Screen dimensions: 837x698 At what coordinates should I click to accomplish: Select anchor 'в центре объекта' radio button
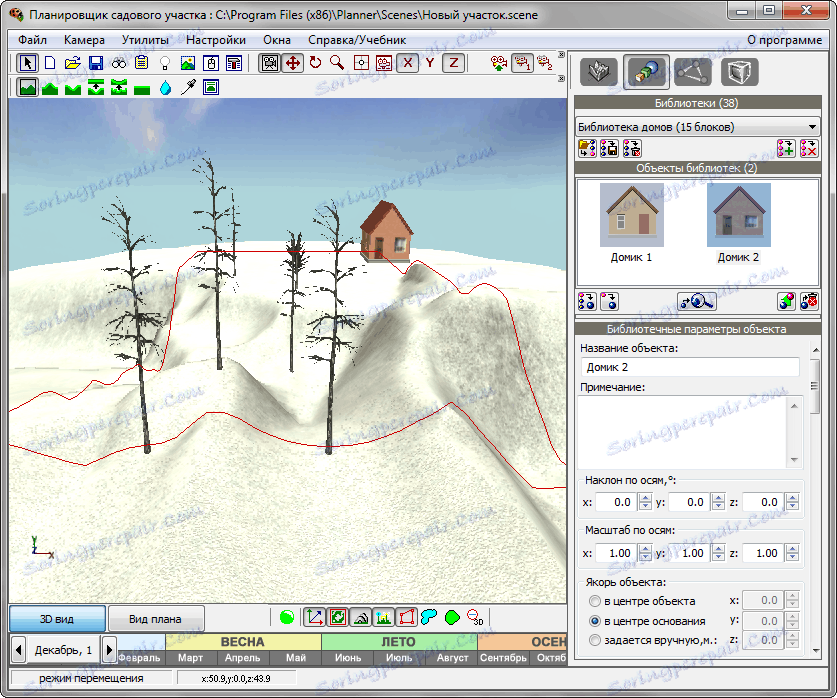click(595, 601)
